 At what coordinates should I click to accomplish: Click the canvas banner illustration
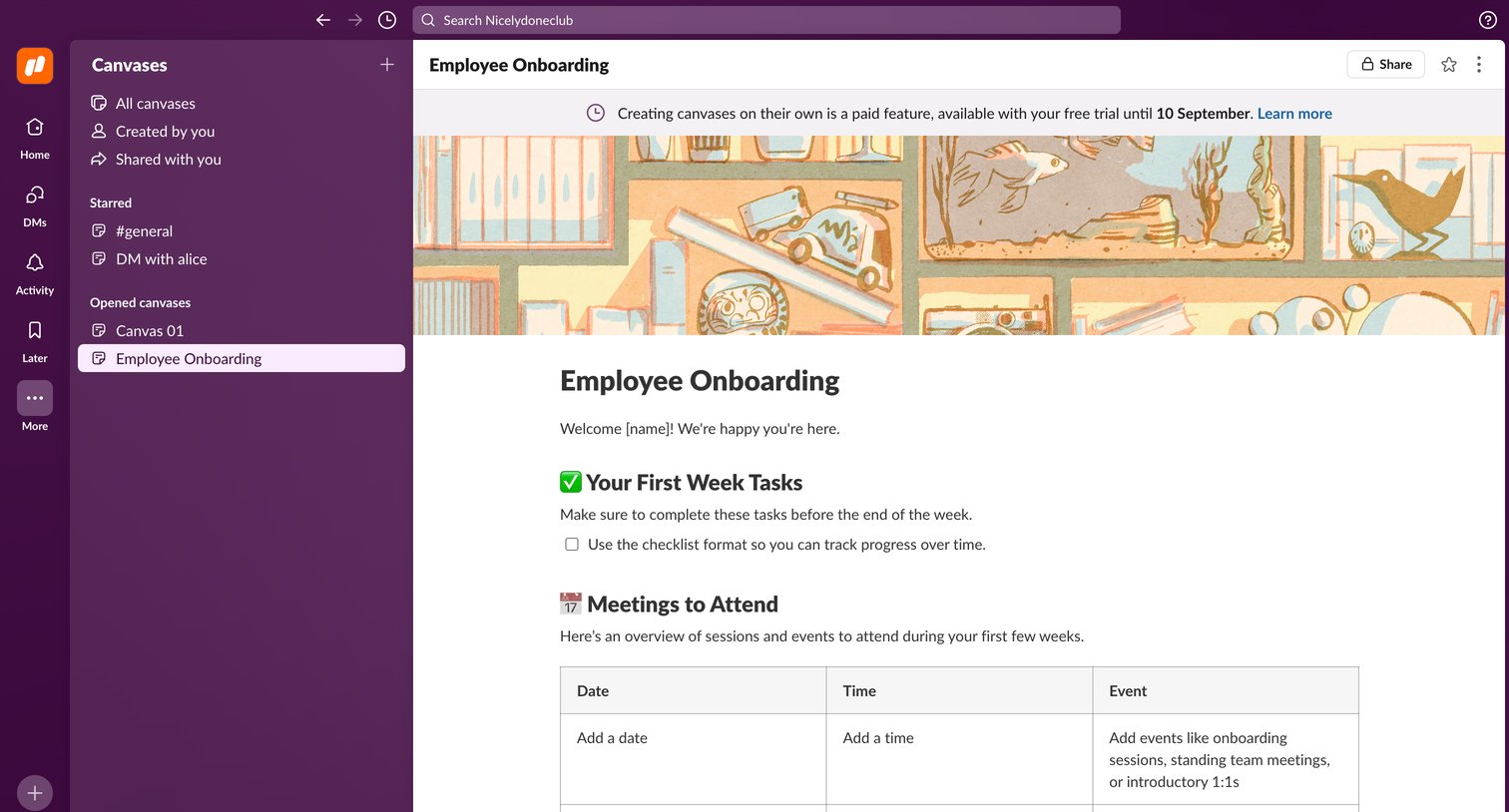[959, 235]
